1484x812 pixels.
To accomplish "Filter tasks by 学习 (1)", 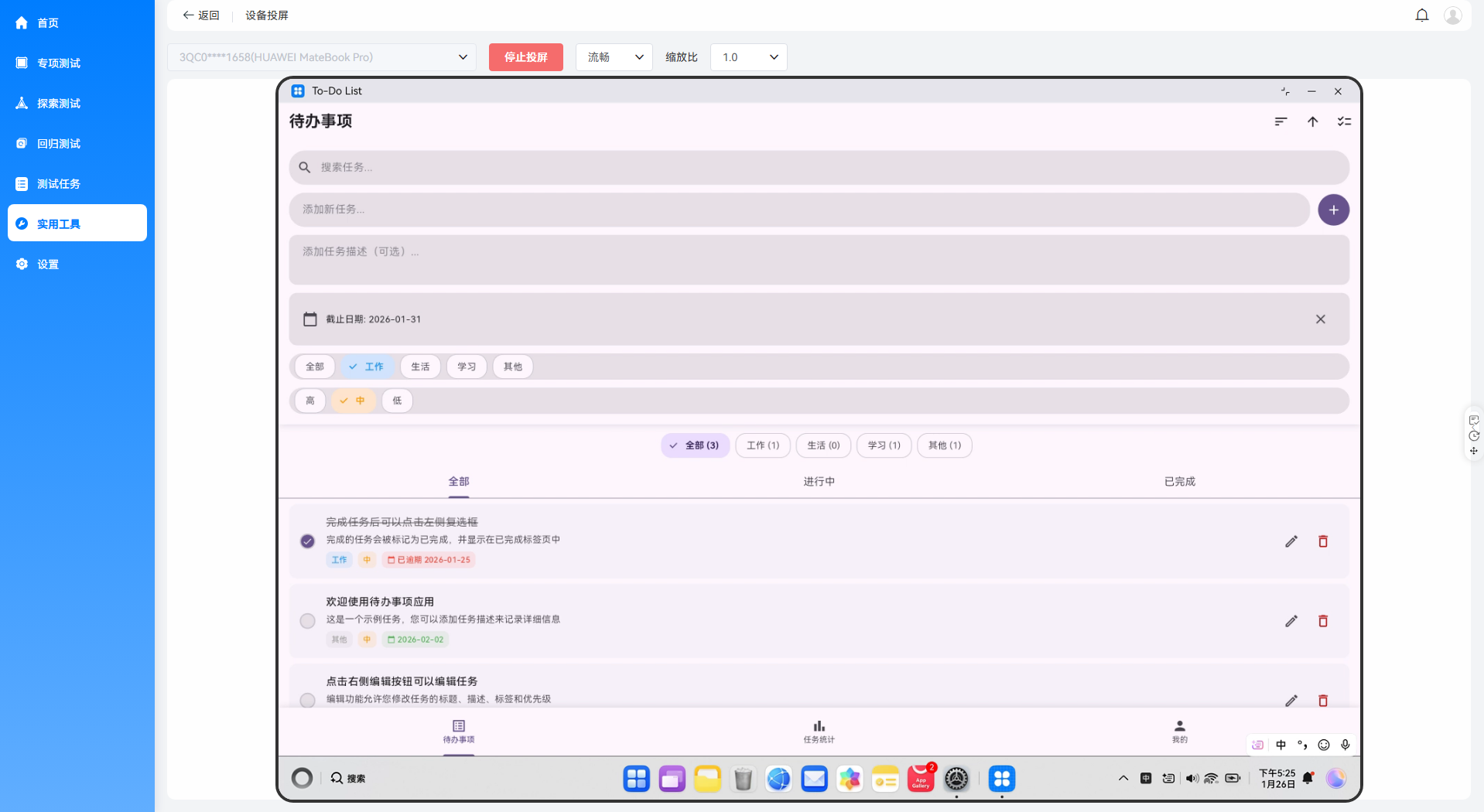I will tap(884, 445).
